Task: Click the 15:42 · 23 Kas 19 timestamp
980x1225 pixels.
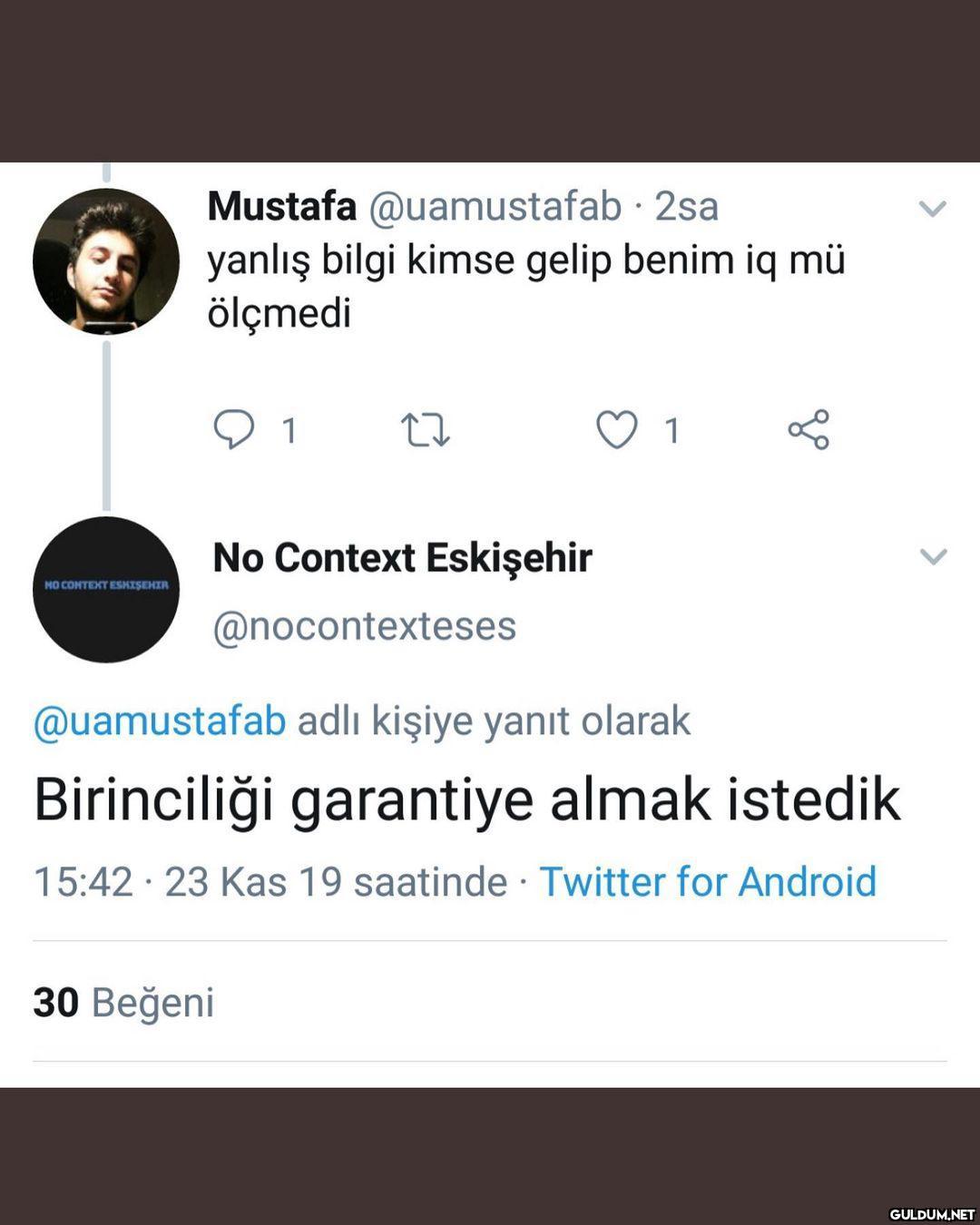Action: (269, 882)
